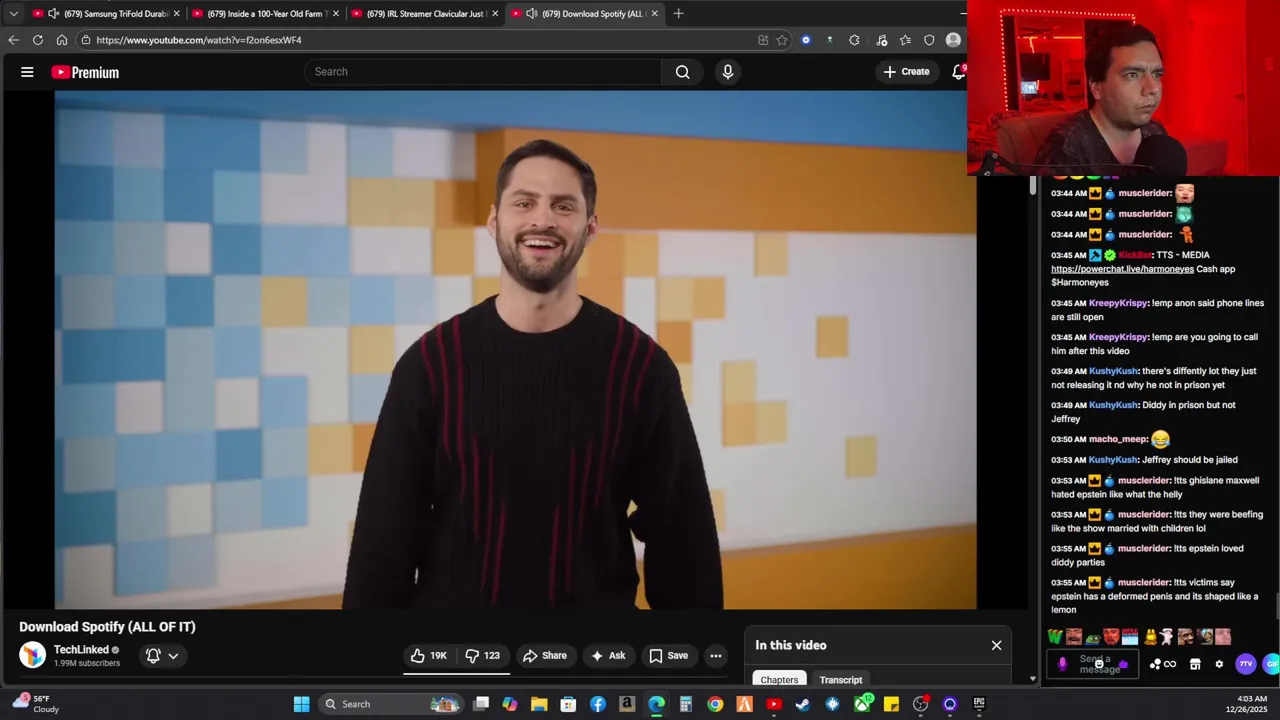Open the chat shop storefront icon
1280x720 pixels.
[x=1194, y=664]
